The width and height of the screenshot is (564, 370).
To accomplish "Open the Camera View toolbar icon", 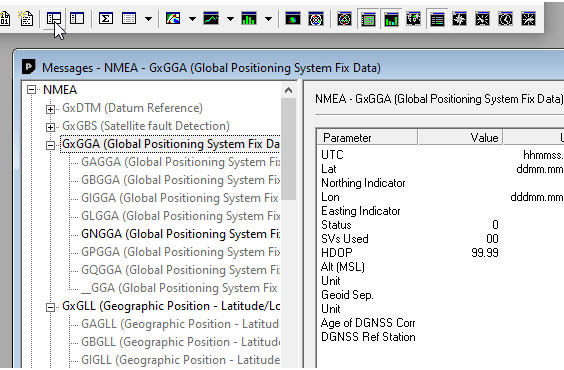I will click(293, 19).
